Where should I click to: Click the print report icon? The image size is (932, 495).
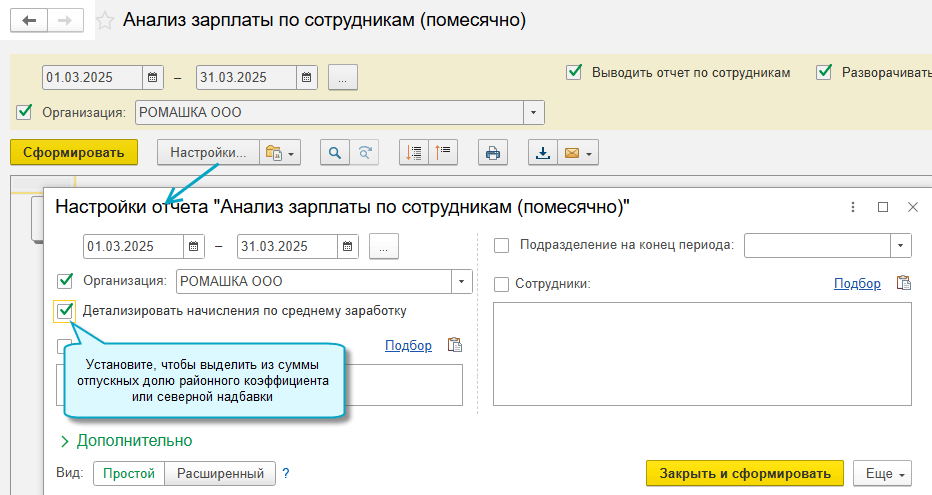tap(492, 153)
